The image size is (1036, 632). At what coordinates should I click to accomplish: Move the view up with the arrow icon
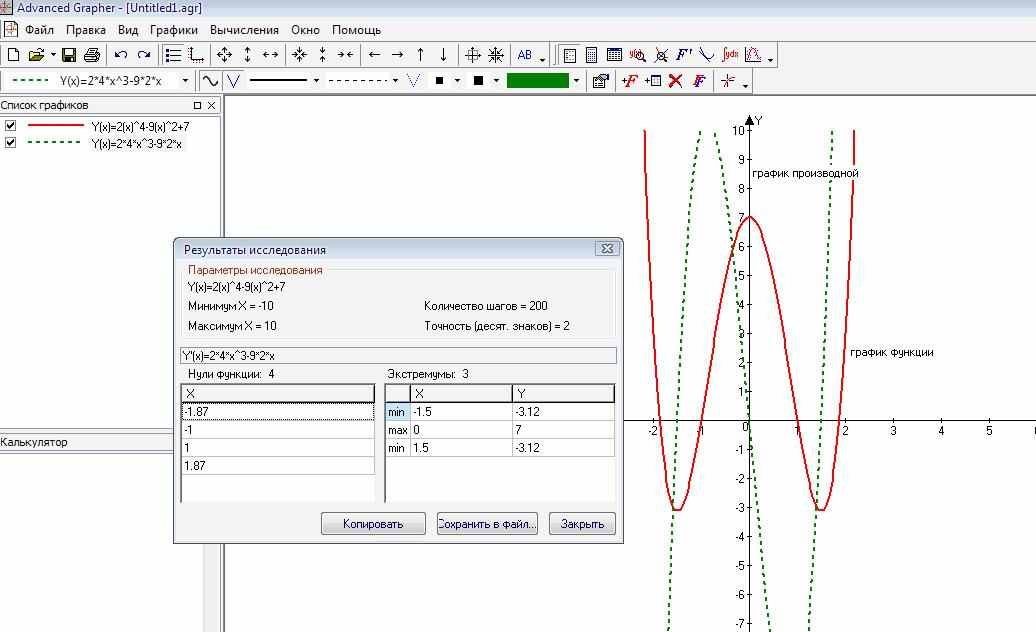[420, 55]
